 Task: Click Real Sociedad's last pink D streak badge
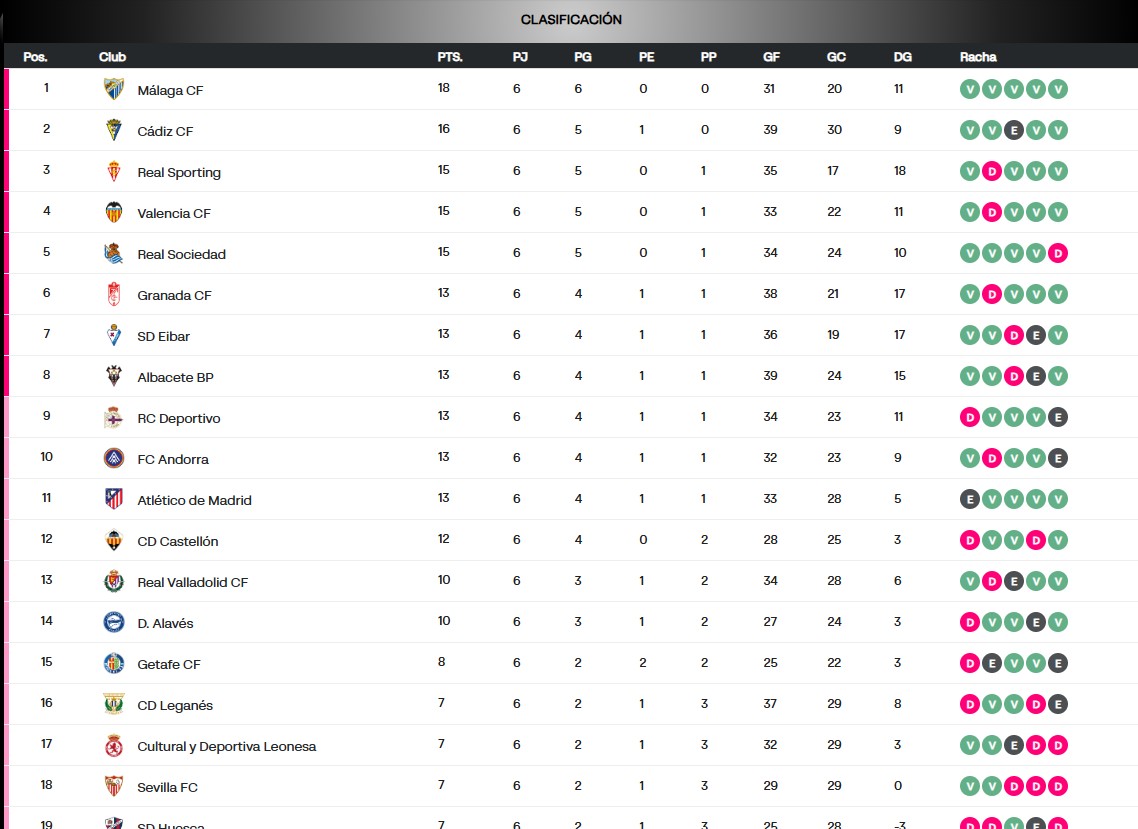click(1058, 253)
